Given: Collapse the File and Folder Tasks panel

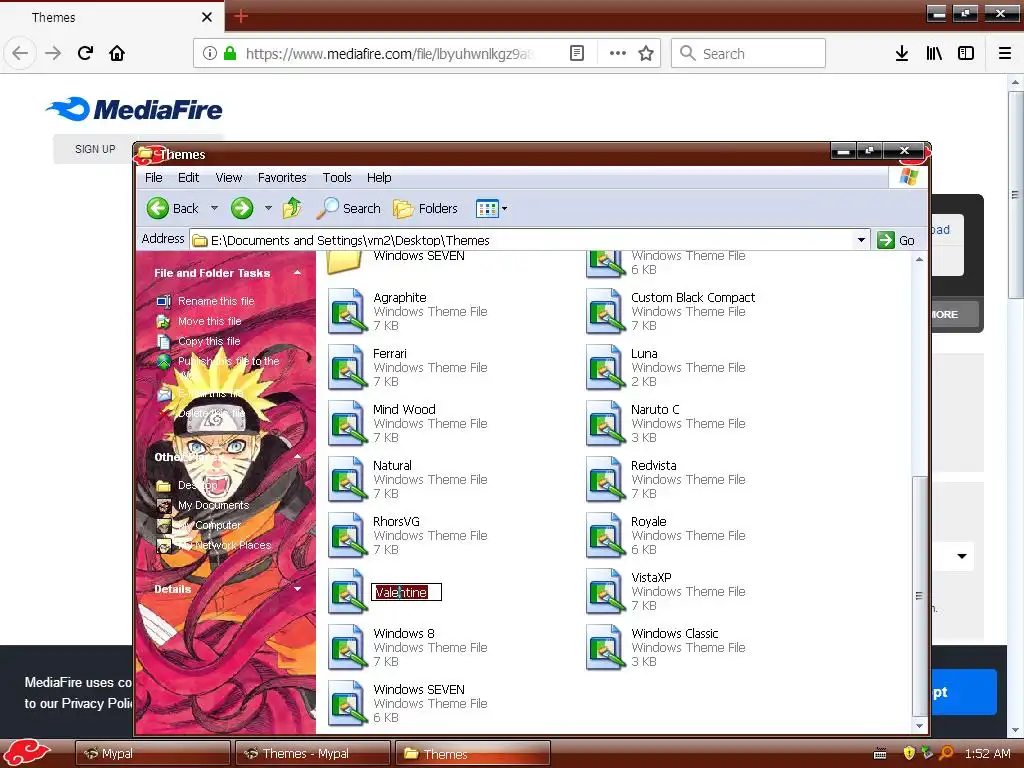Looking at the screenshot, I should [x=298, y=273].
